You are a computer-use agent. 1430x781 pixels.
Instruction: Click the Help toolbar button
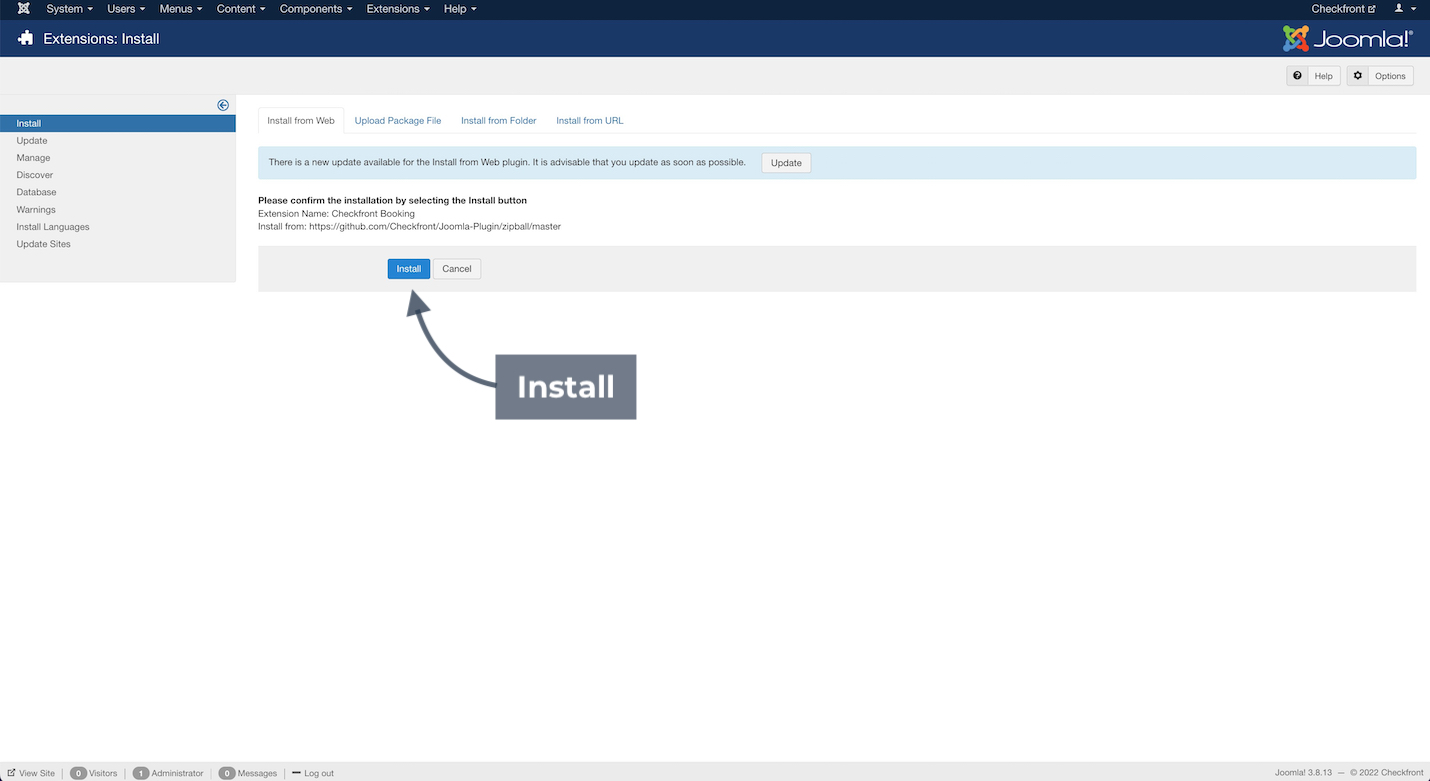coord(1311,76)
